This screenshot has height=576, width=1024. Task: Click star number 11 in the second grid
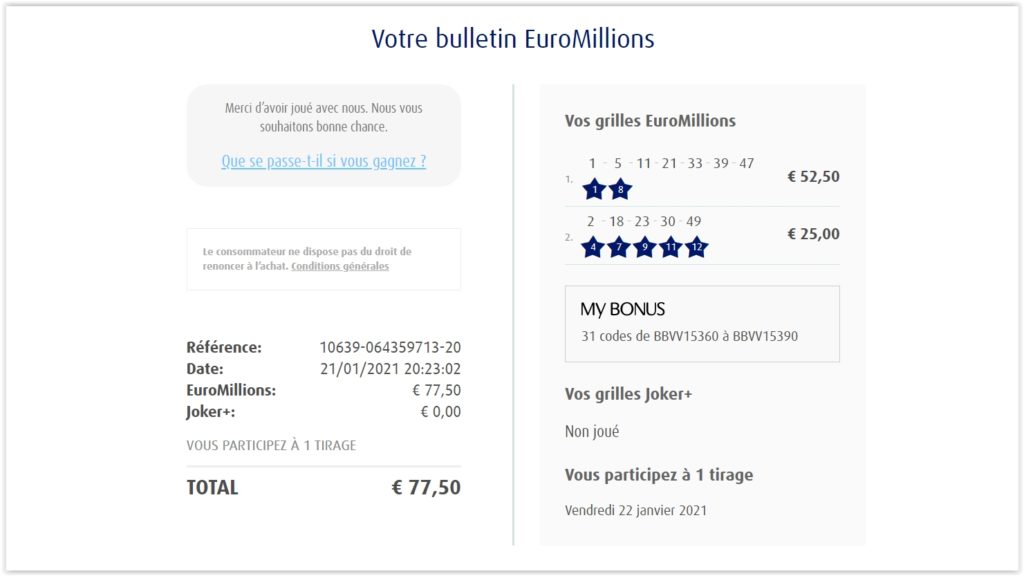tap(671, 247)
